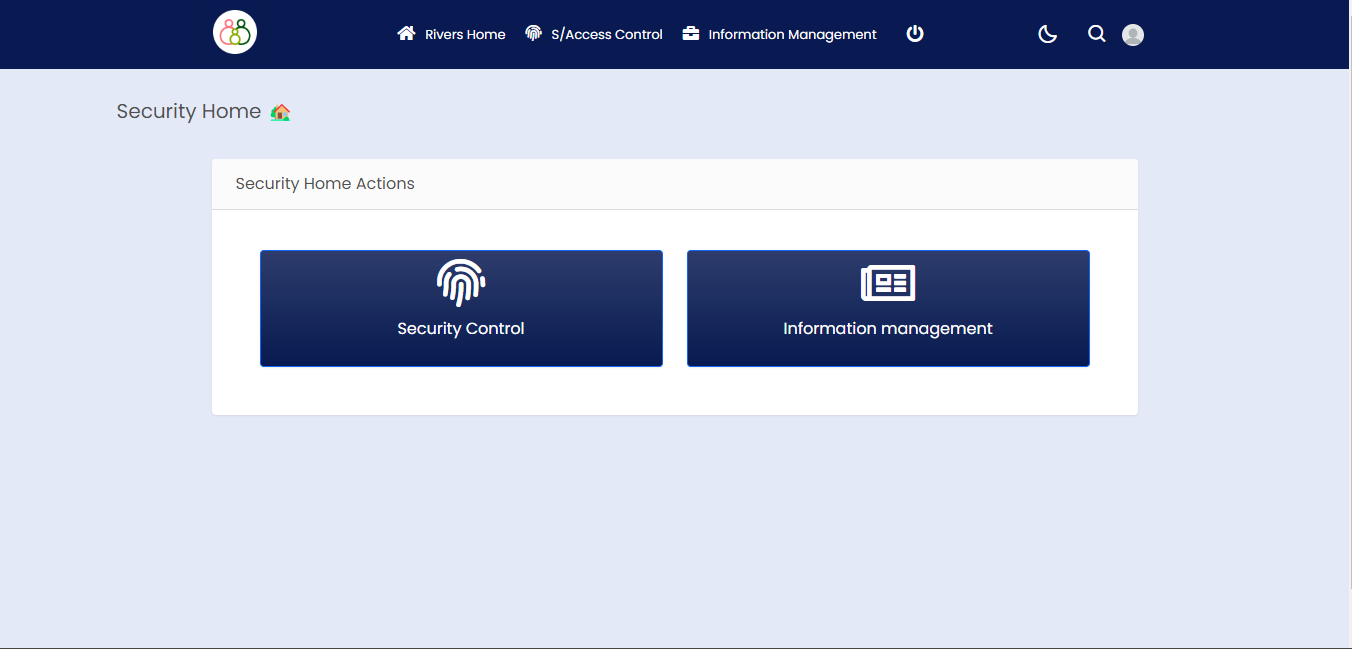The height and width of the screenshot is (649, 1352).
Task: Click the Security Home Actions panel header
Action: click(x=325, y=184)
